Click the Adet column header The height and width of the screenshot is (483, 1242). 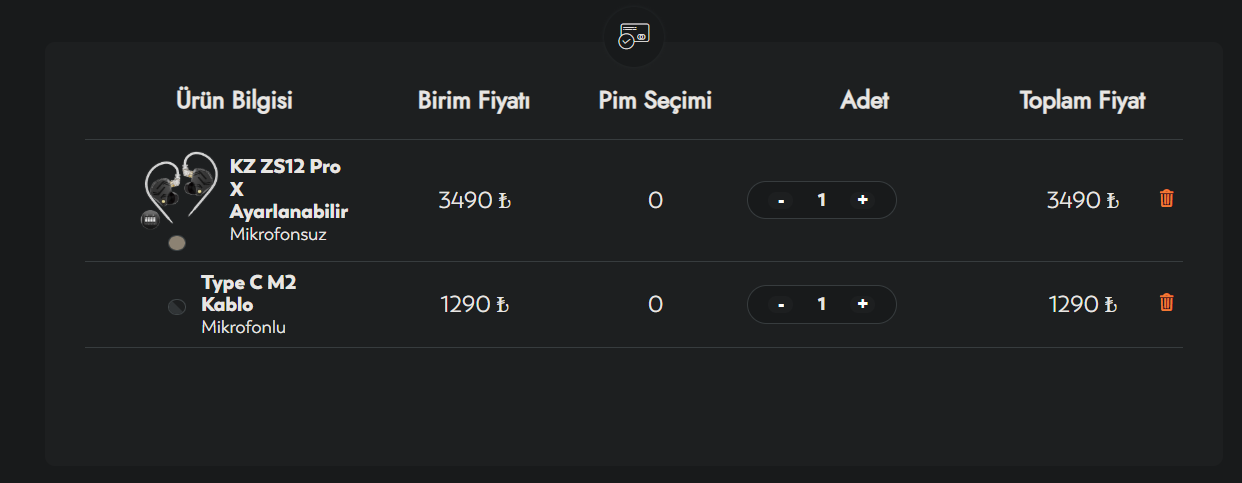point(864,101)
